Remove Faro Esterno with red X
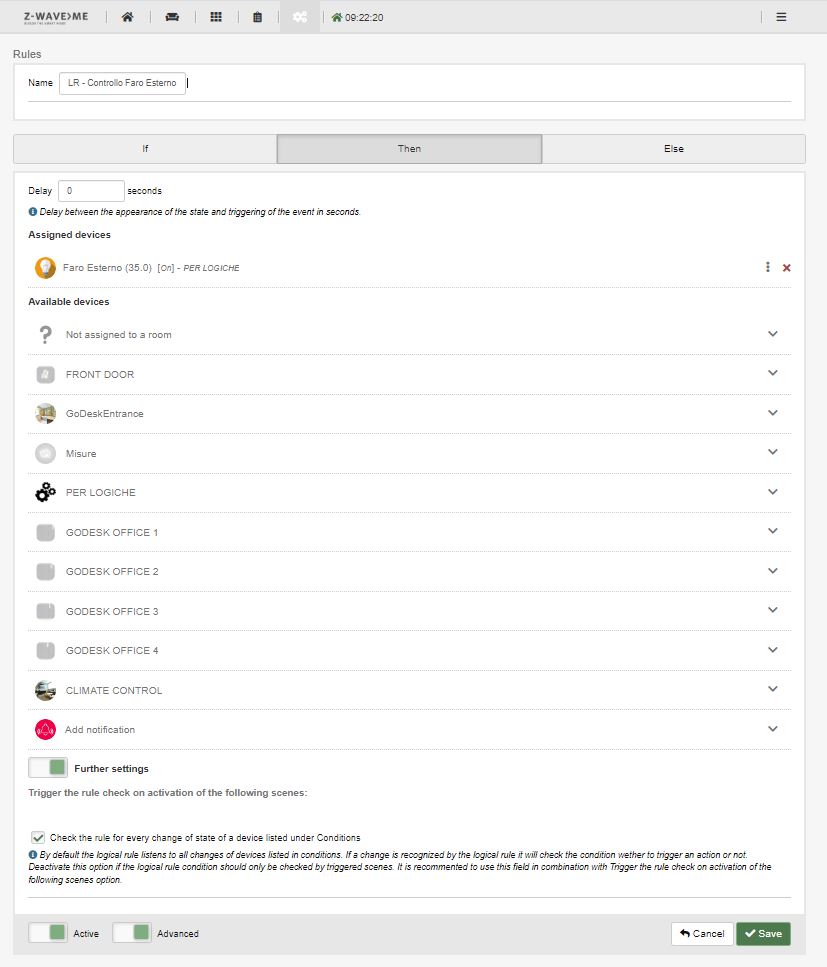The height and width of the screenshot is (967, 827). point(786,268)
